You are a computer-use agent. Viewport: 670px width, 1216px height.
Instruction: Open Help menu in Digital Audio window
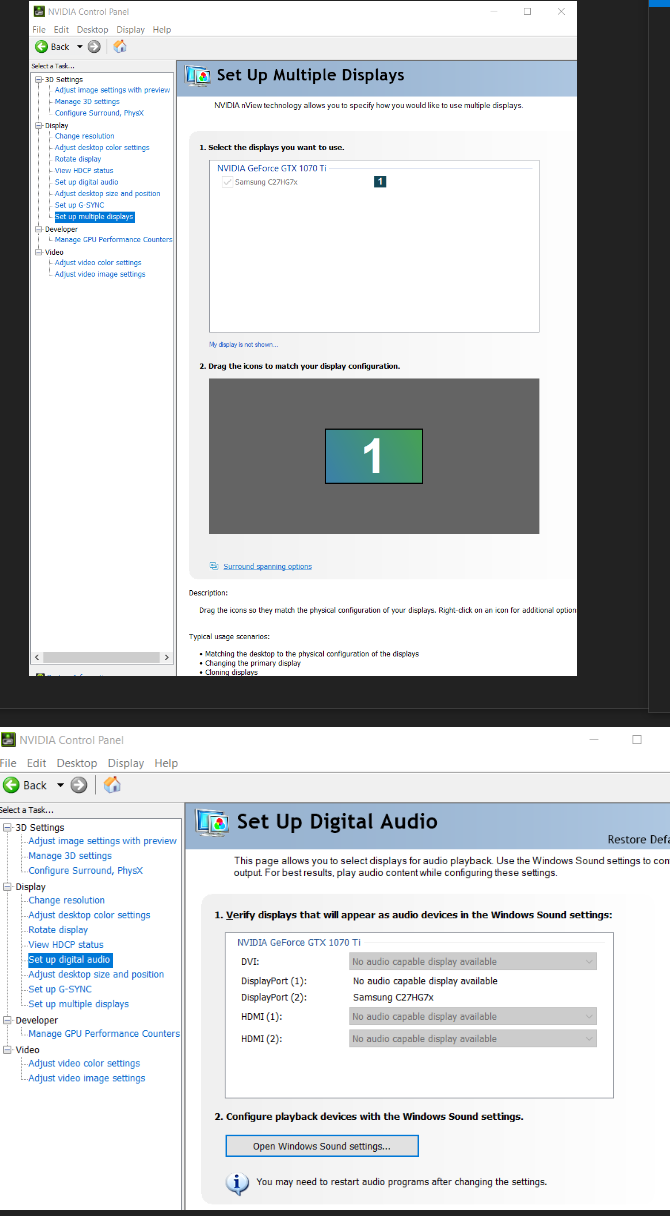pos(166,763)
